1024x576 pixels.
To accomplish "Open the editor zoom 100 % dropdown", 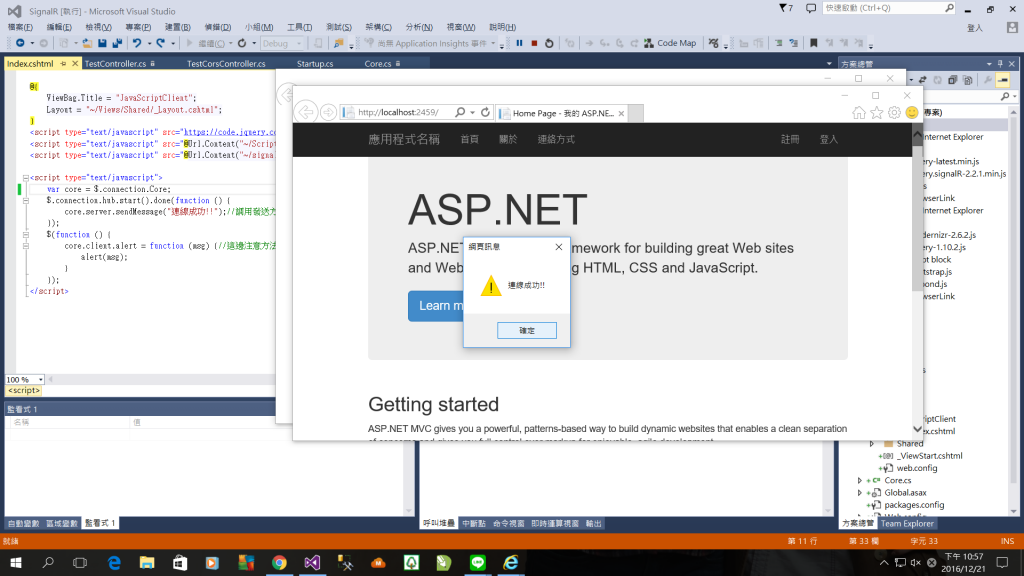I will [x=40, y=379].
